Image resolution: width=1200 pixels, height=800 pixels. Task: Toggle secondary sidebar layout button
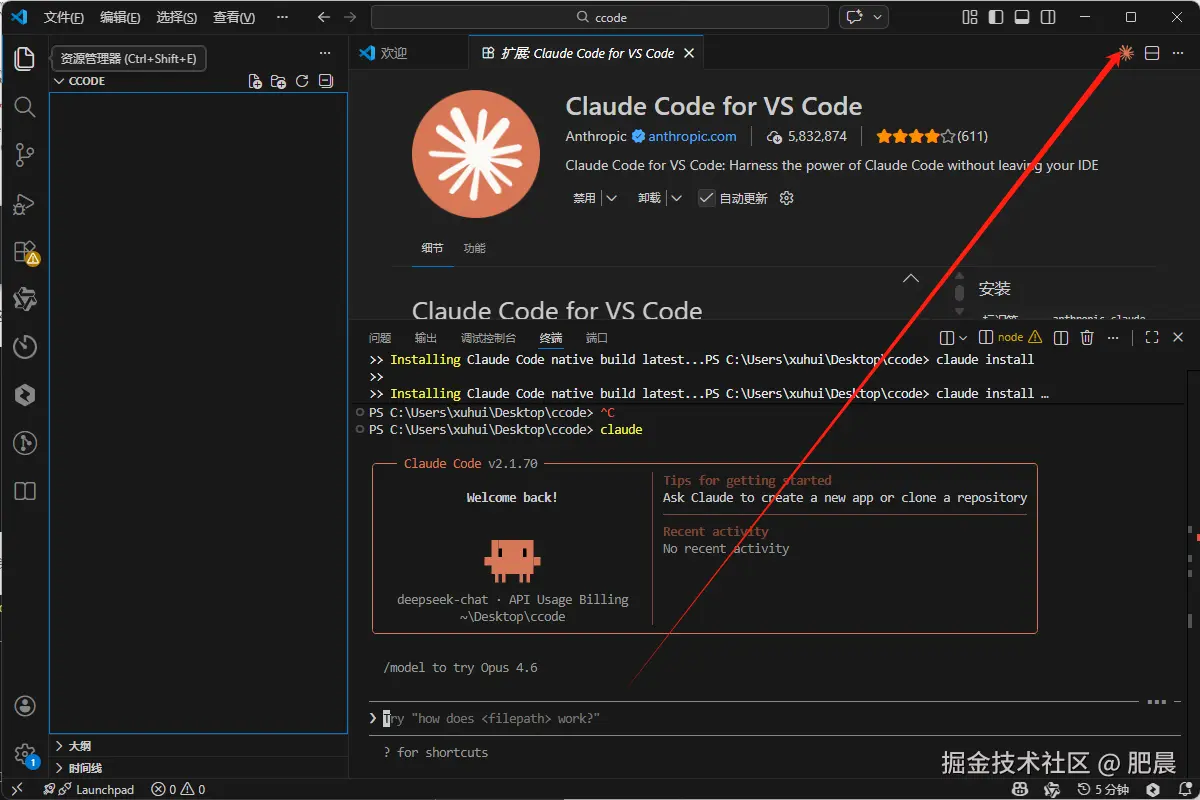pyautogui.click(x=1048, y=17)
